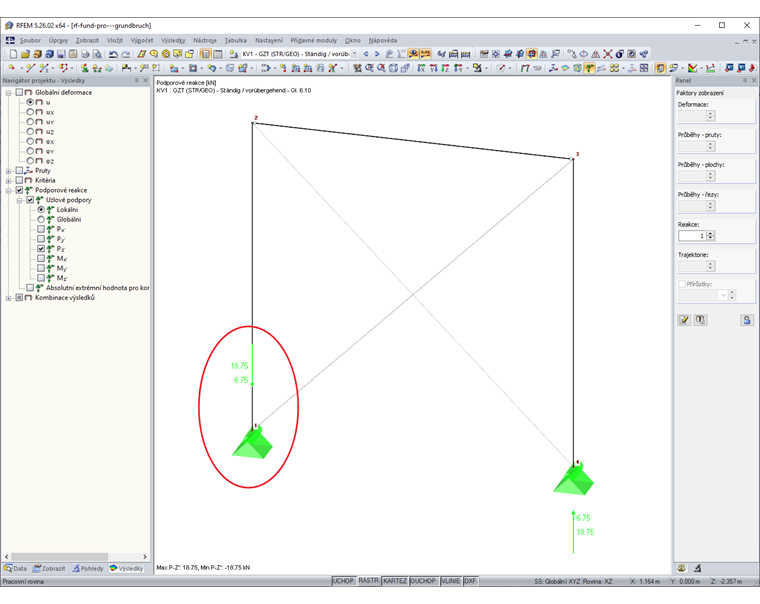Expand the Kombinace výsledků tree node
Screen dimensions: 760x604
[x=9, y=298]
